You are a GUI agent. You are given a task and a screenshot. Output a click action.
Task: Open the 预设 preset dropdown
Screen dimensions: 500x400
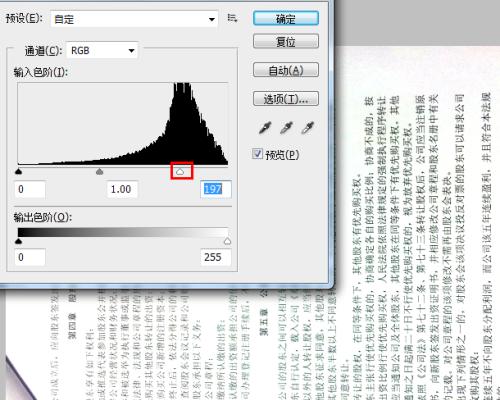click(134, 19)
